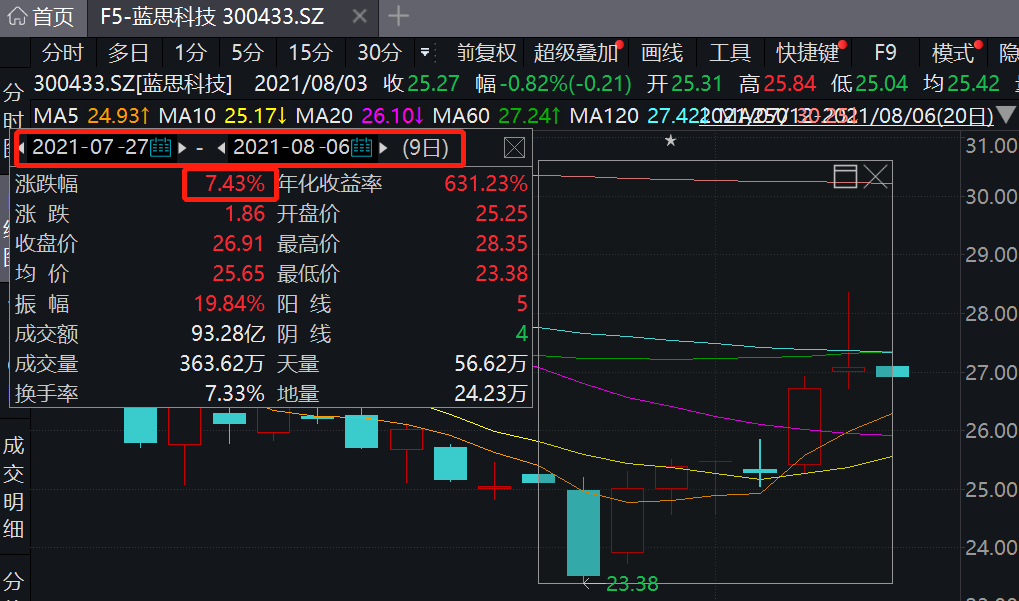This screenshot has width=1019, height=601.
Task: Step the start date 2021-07-27 forward
Action: (x=182, y=148)
